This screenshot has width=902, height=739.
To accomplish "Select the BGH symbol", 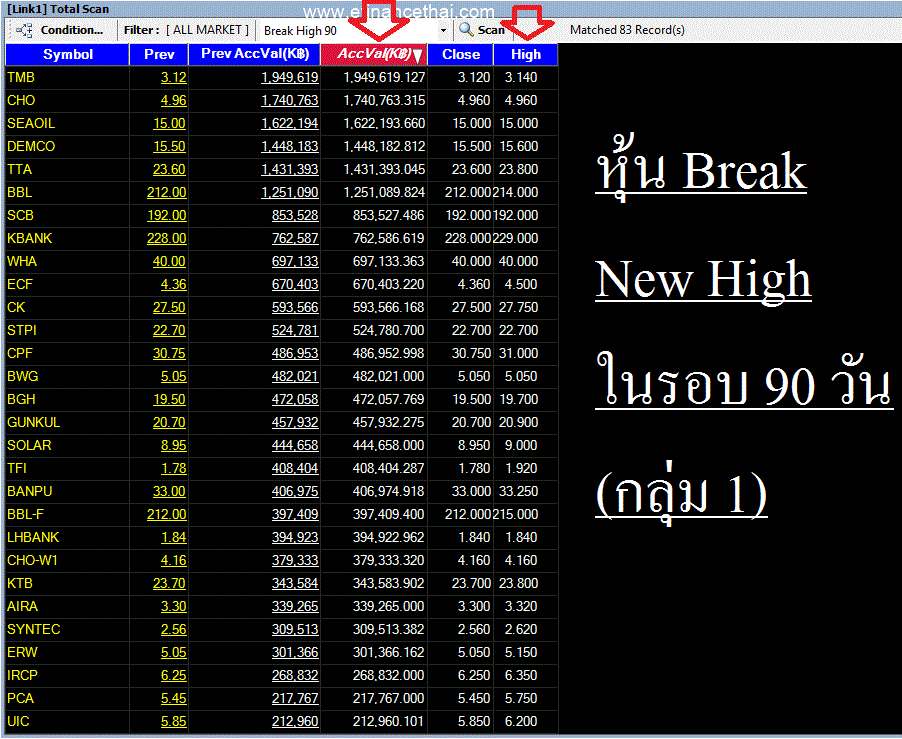I will (x=21, y=399).
